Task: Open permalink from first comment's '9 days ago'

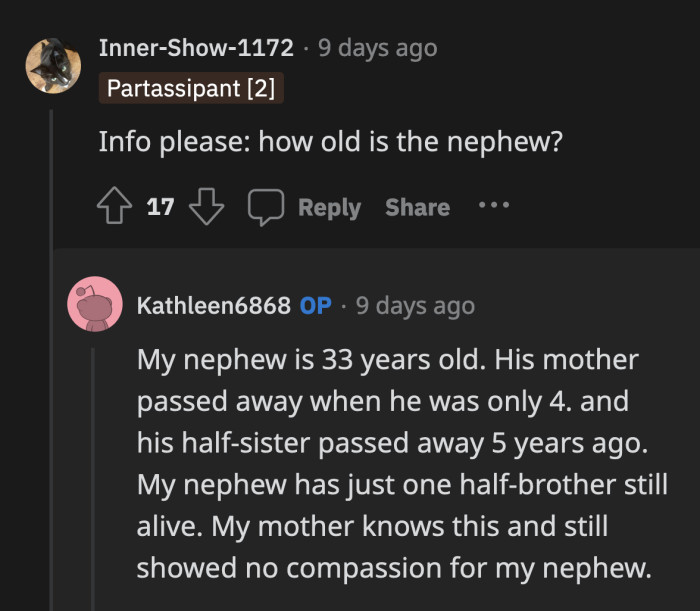Action: pos(378,47)
